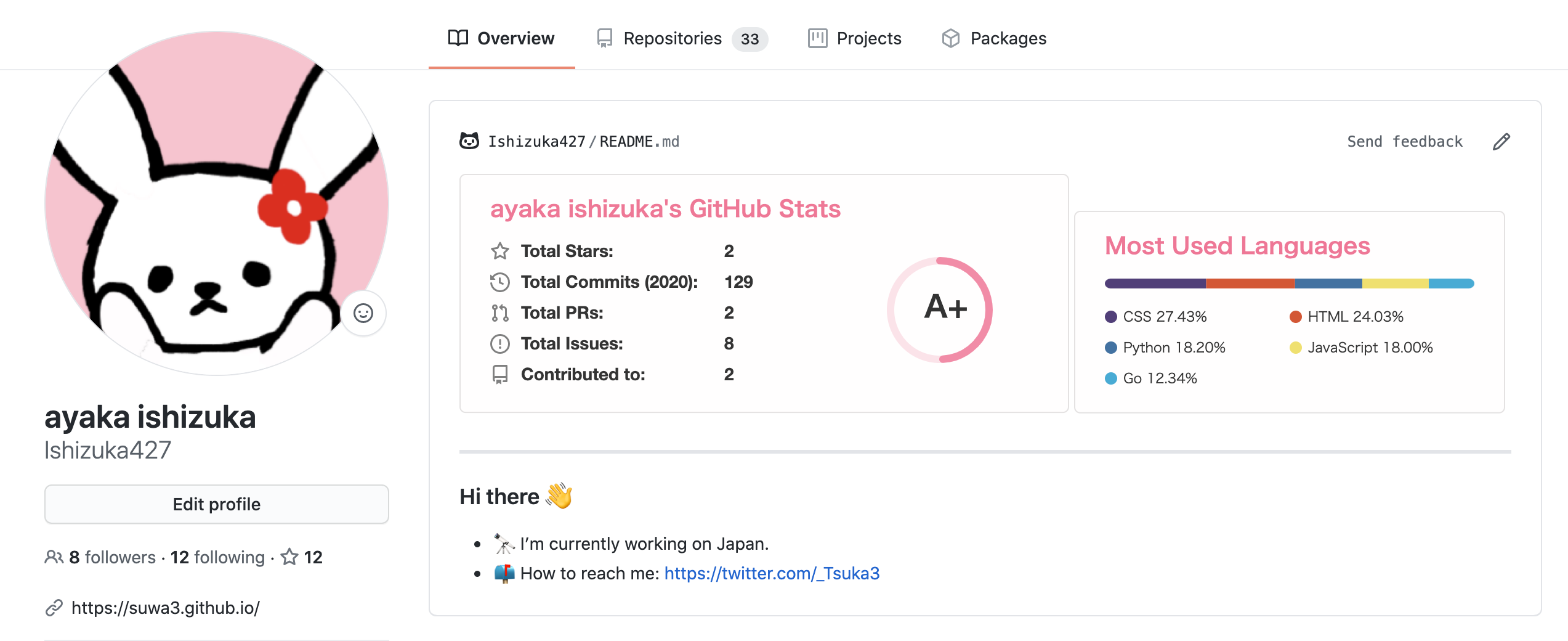Click the Total Commits clock icon
Screen dimensions: 1568x641
click(499, 282)
